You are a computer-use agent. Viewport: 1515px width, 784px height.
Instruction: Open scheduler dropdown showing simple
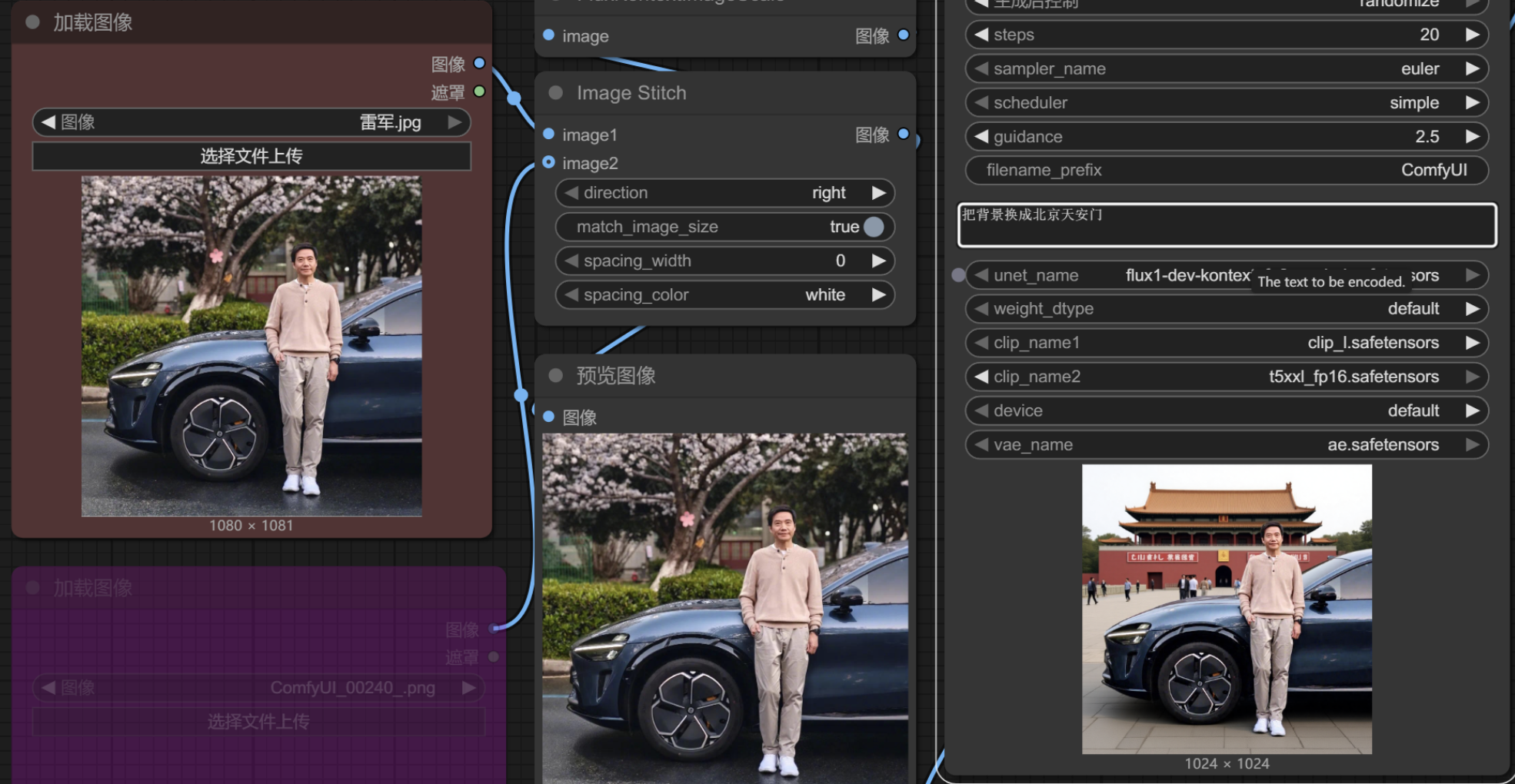pos(1227,103)
